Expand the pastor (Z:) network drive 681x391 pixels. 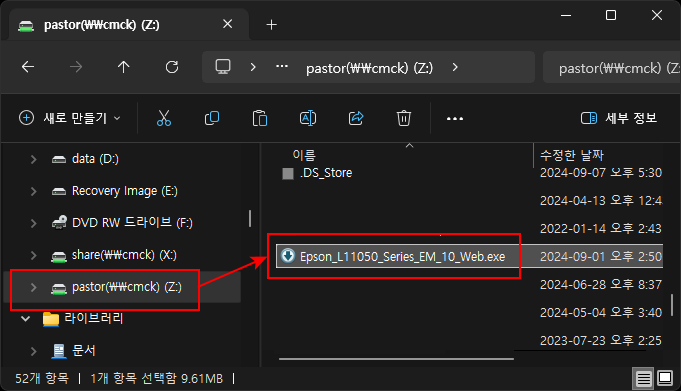pyautogui.click(x=33, y=287)
